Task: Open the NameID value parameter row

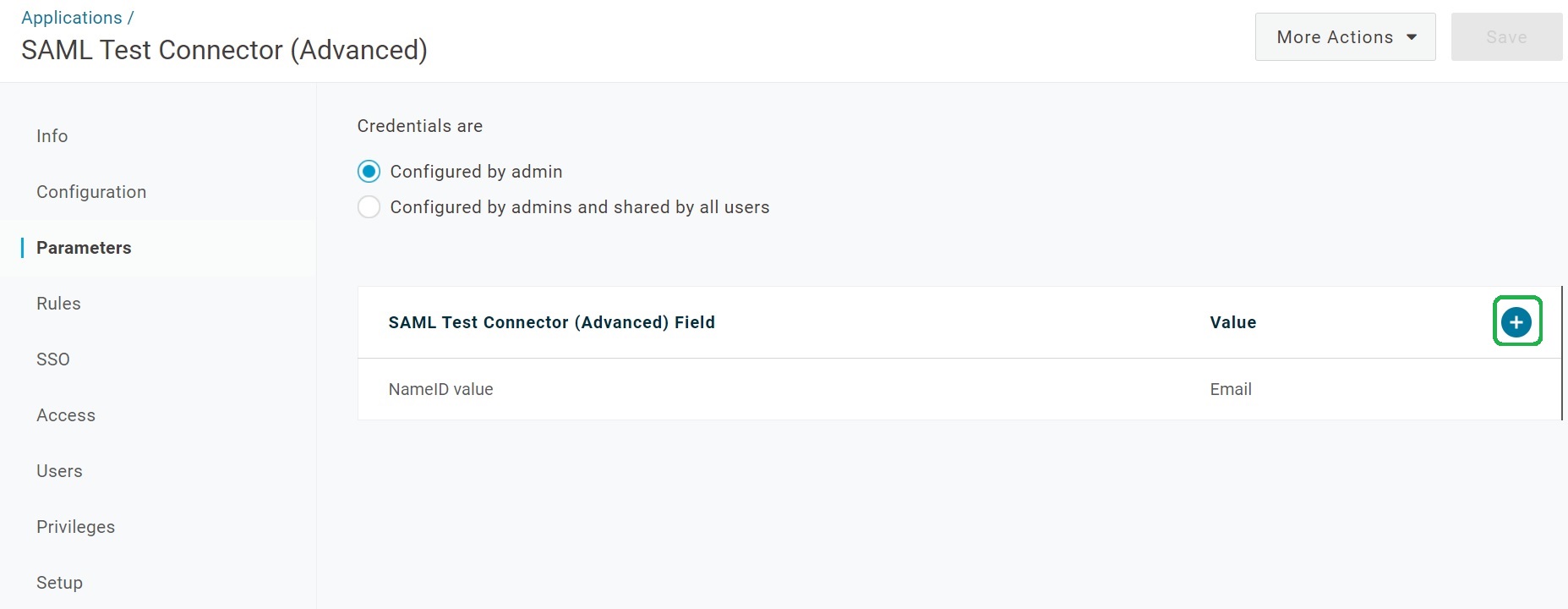Action: pos(440,389)
